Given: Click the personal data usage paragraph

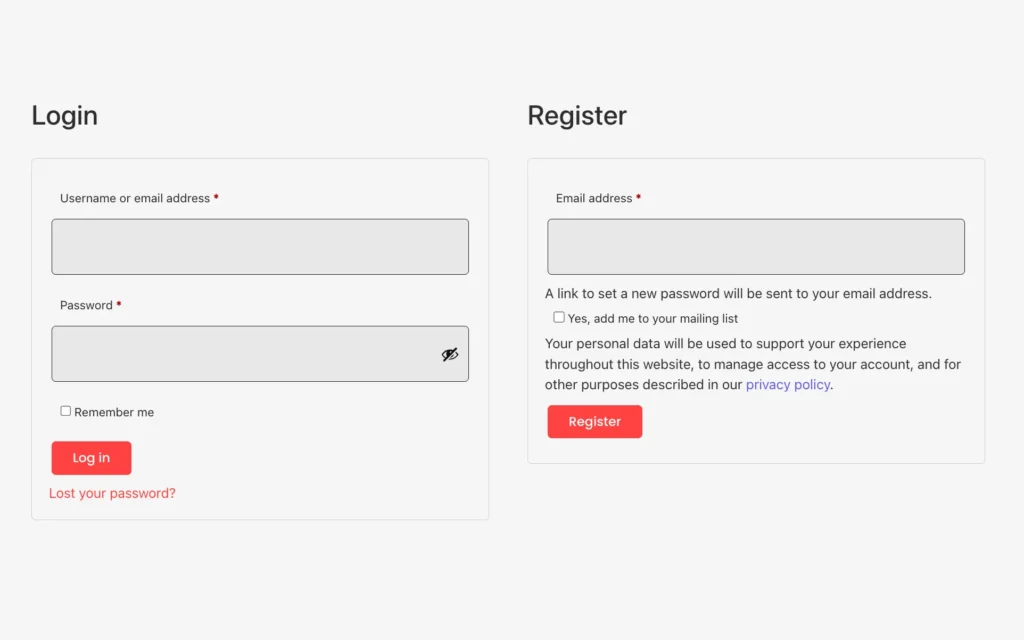Looking at the screenshot, I should [x=753, y=364].
